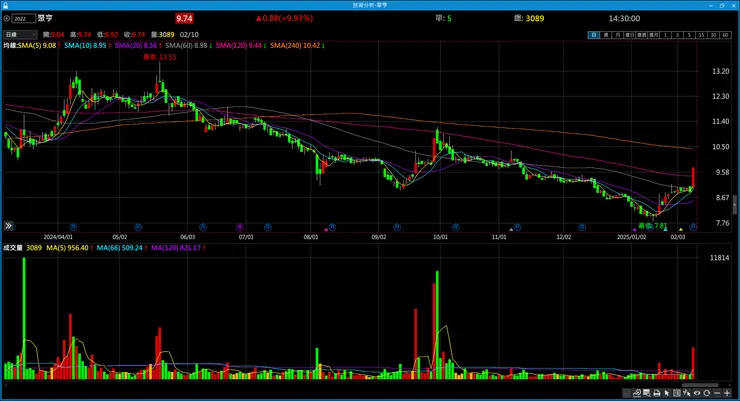Click the 9.74 last price box

pyautogui.click(x=184, y=18)
